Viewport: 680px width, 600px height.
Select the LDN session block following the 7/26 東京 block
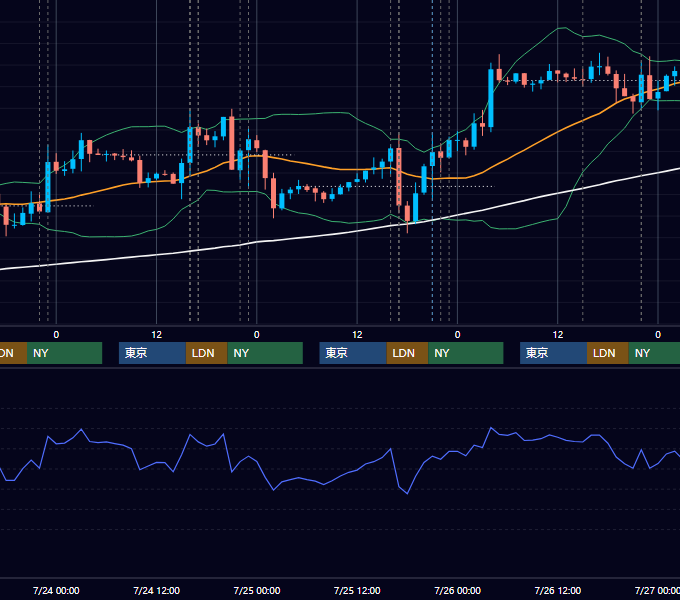pos(608,353)
